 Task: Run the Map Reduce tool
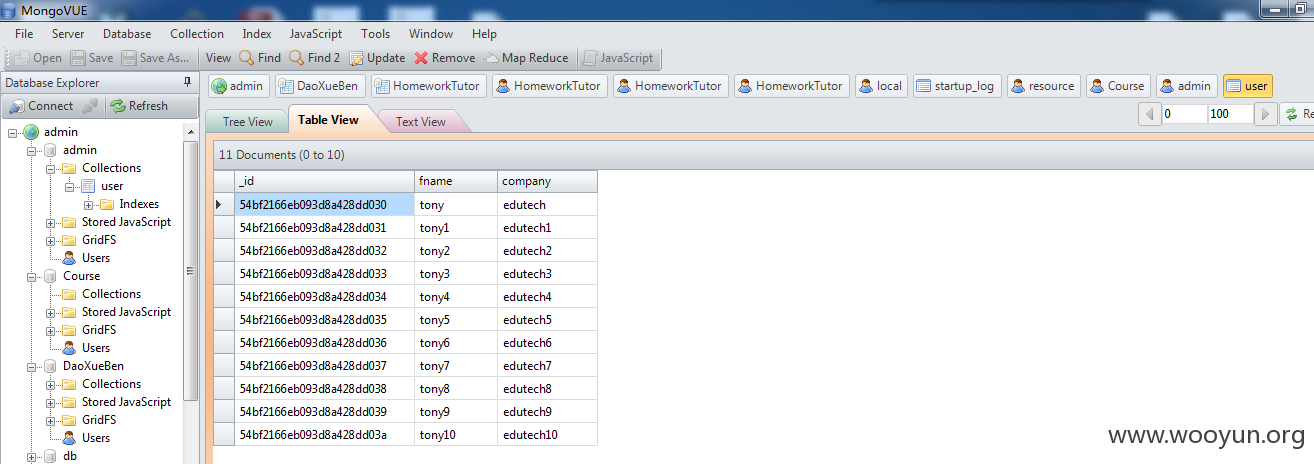pos(526,58)
